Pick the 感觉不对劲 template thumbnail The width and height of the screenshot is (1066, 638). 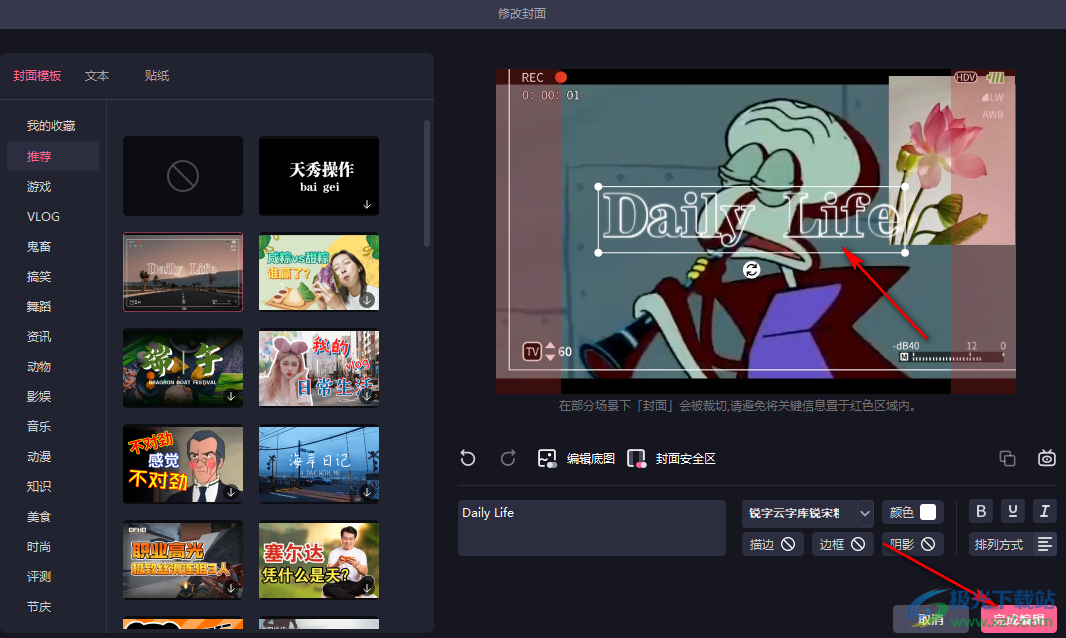[183, 464]
